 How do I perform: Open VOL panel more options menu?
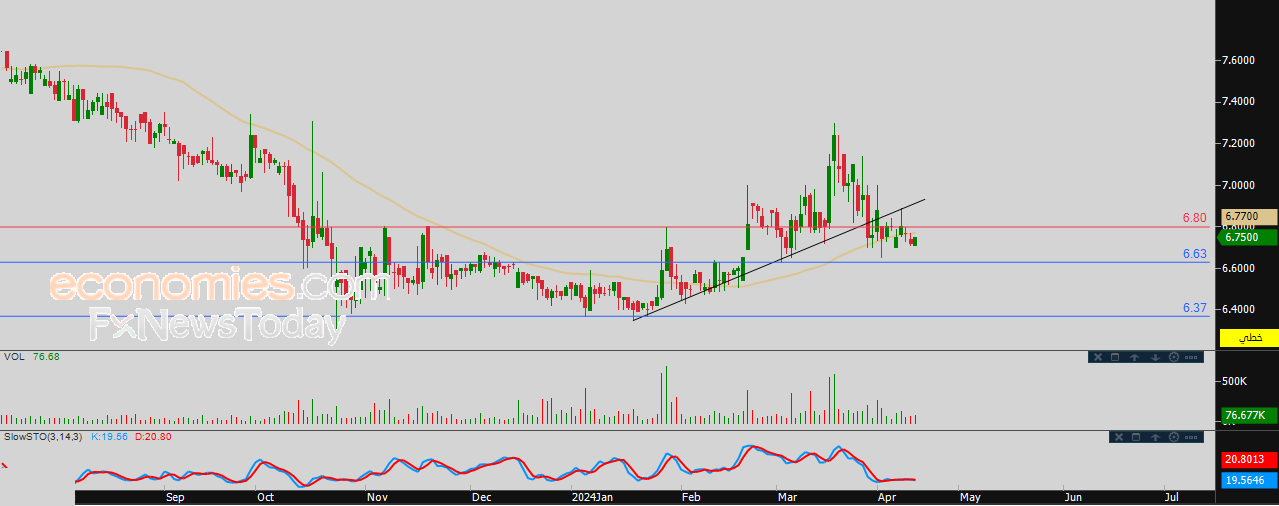coord(1191,358)
